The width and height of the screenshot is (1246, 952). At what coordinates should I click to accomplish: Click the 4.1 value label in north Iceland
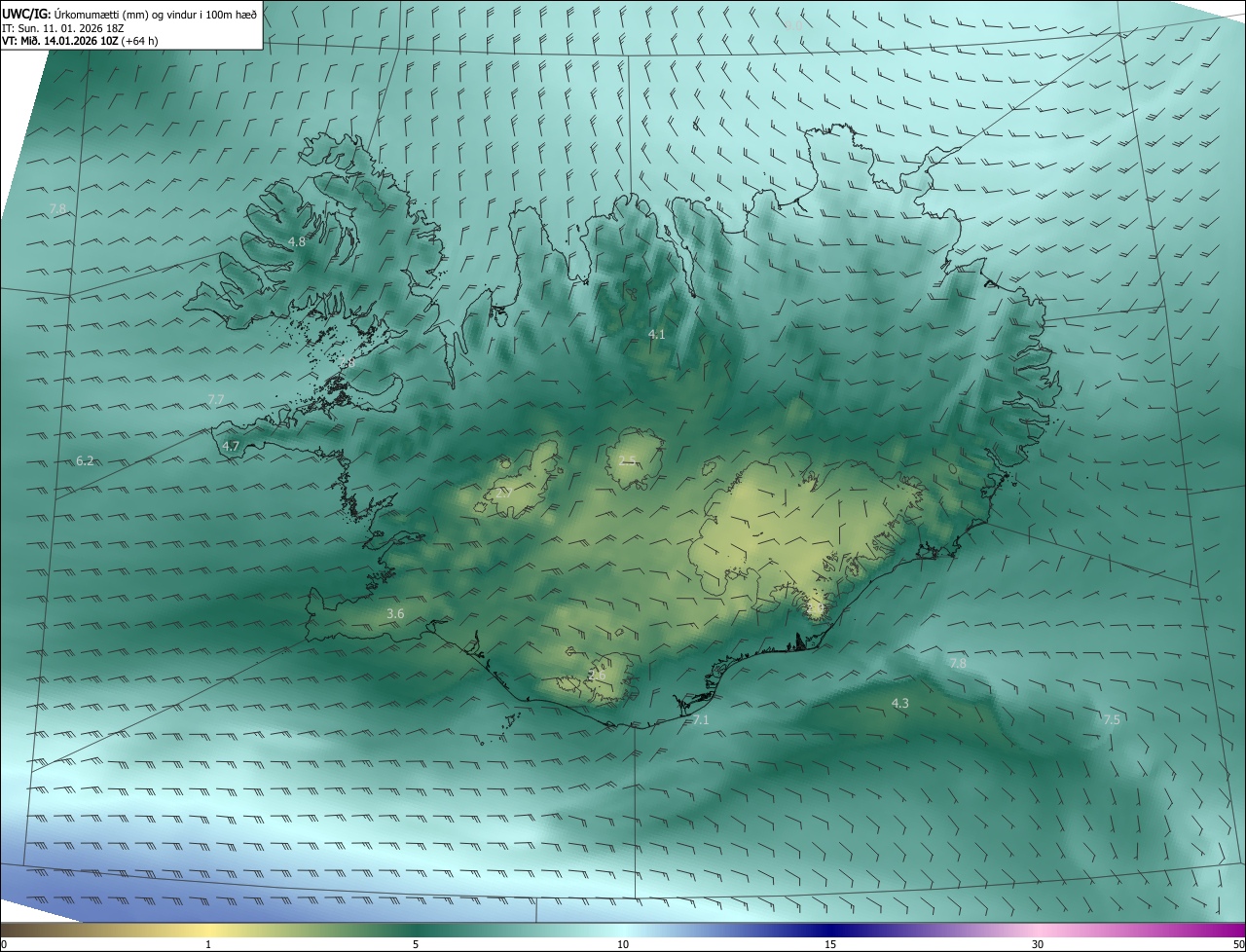point(657,334)
